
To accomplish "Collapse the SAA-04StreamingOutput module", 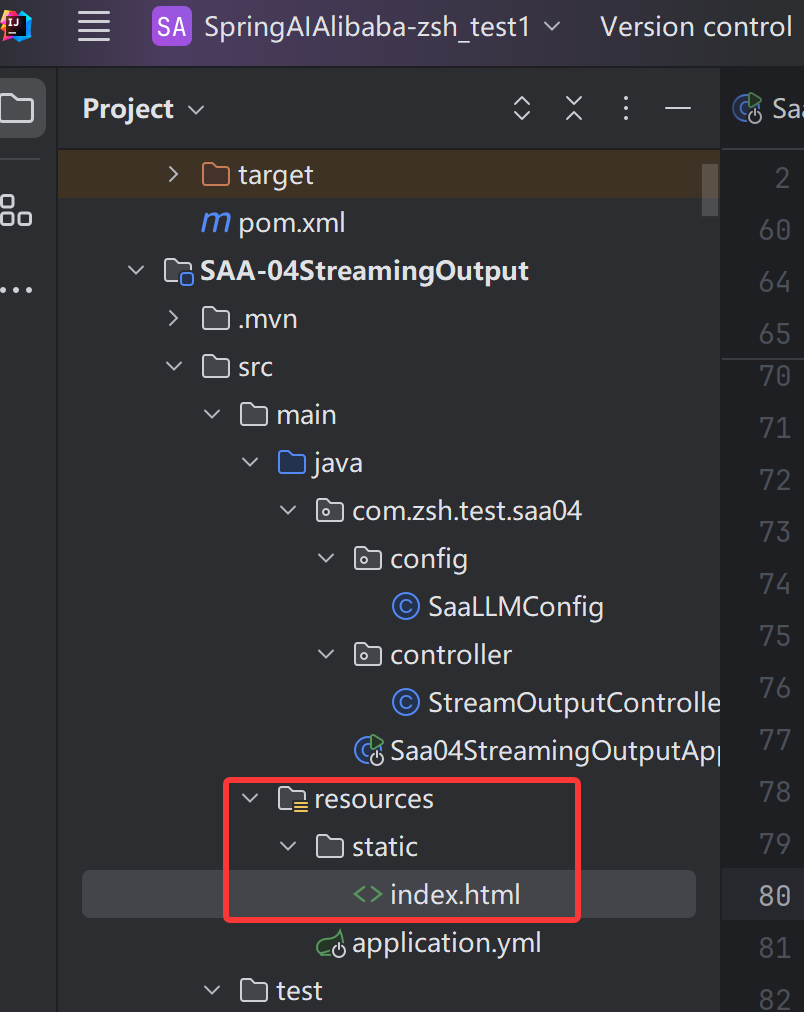I will pos(136,270).
